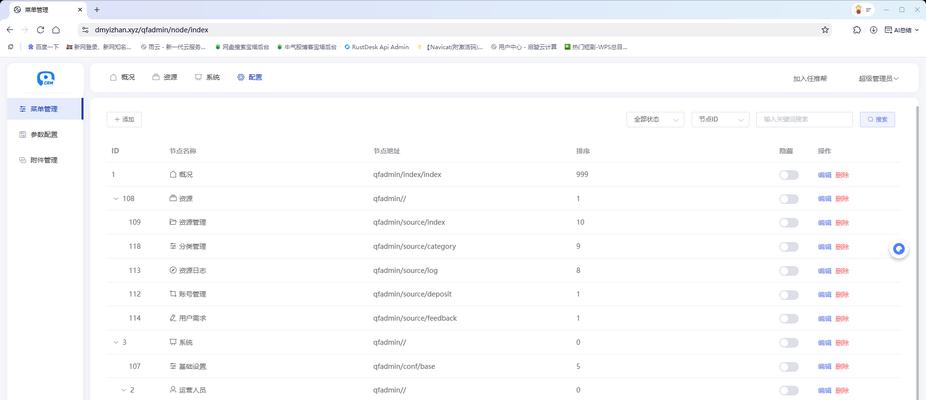Click the sort value 999 in row 1

582,175
